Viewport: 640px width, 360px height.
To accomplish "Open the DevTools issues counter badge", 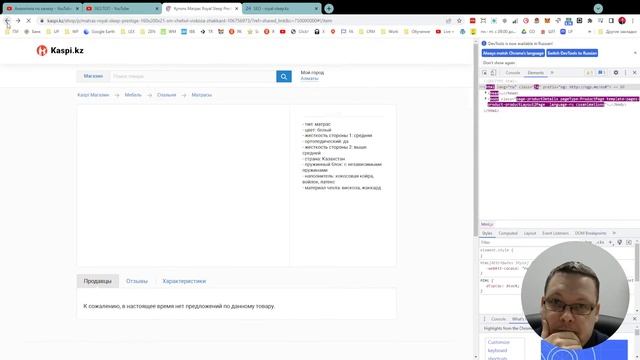I will (601, 73).
